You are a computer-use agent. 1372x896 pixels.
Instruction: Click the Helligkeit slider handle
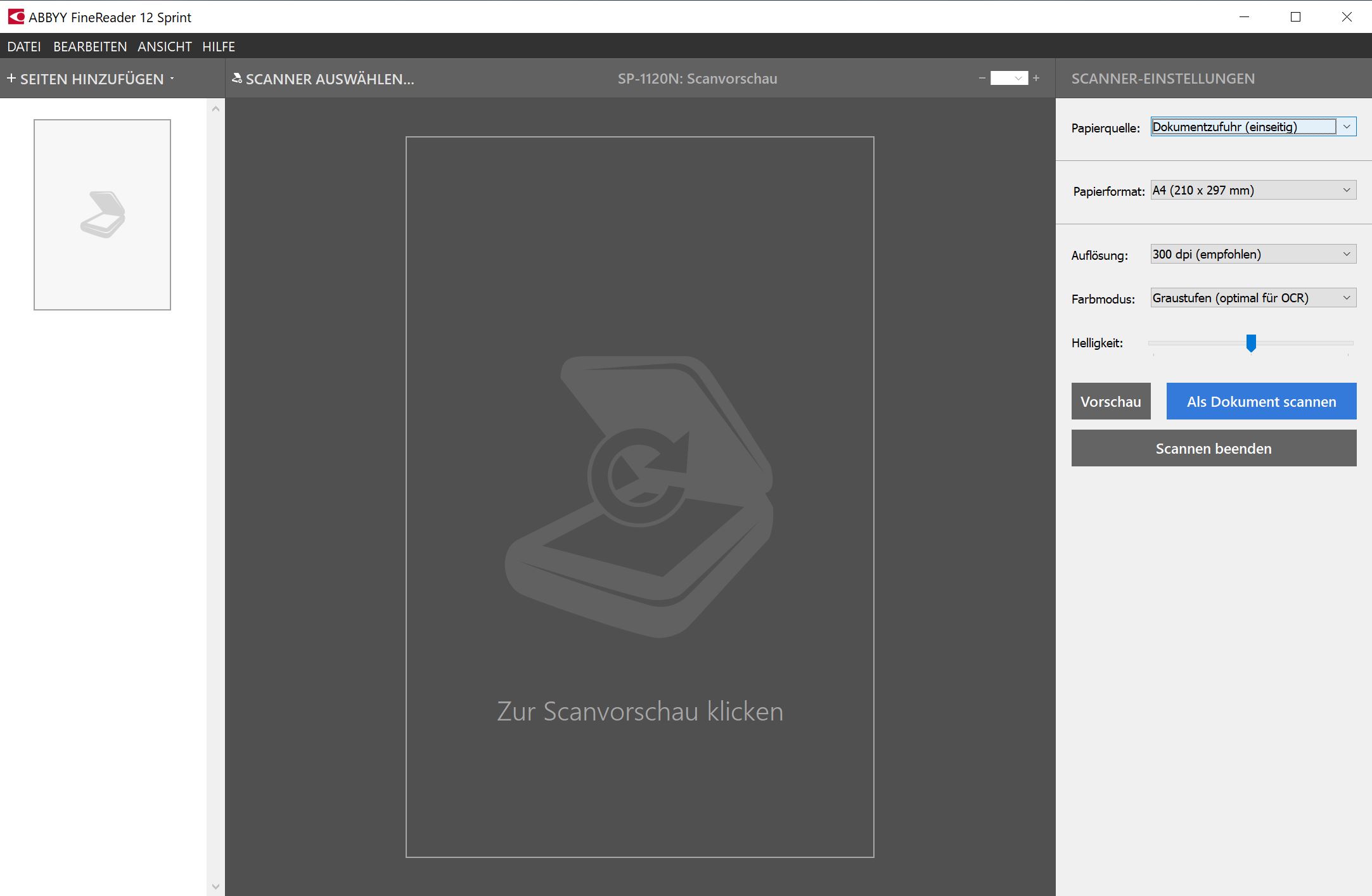point(1251,343)
